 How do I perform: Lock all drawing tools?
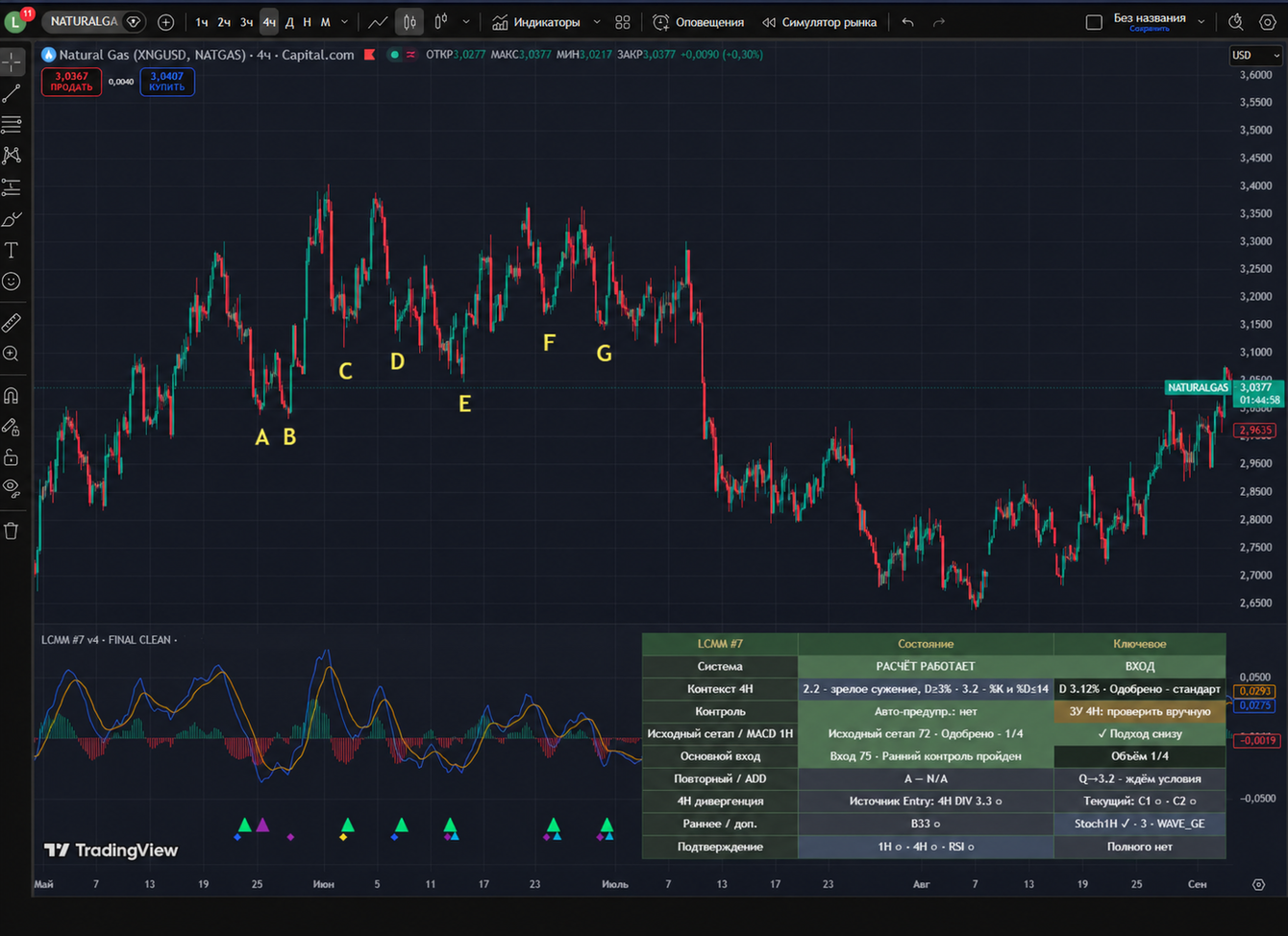[12, 456]
